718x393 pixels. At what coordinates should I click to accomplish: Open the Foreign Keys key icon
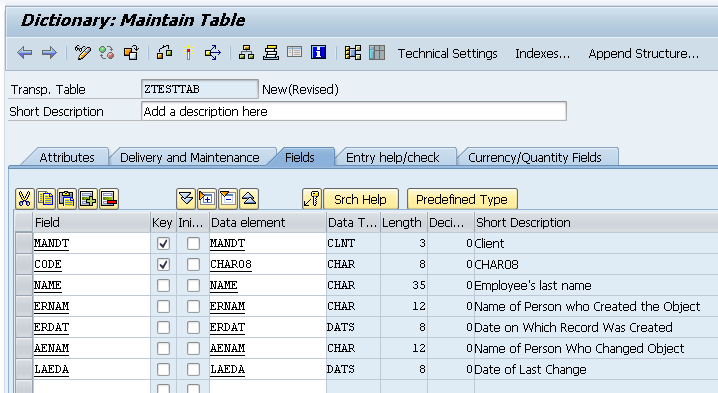click(312, 199)
